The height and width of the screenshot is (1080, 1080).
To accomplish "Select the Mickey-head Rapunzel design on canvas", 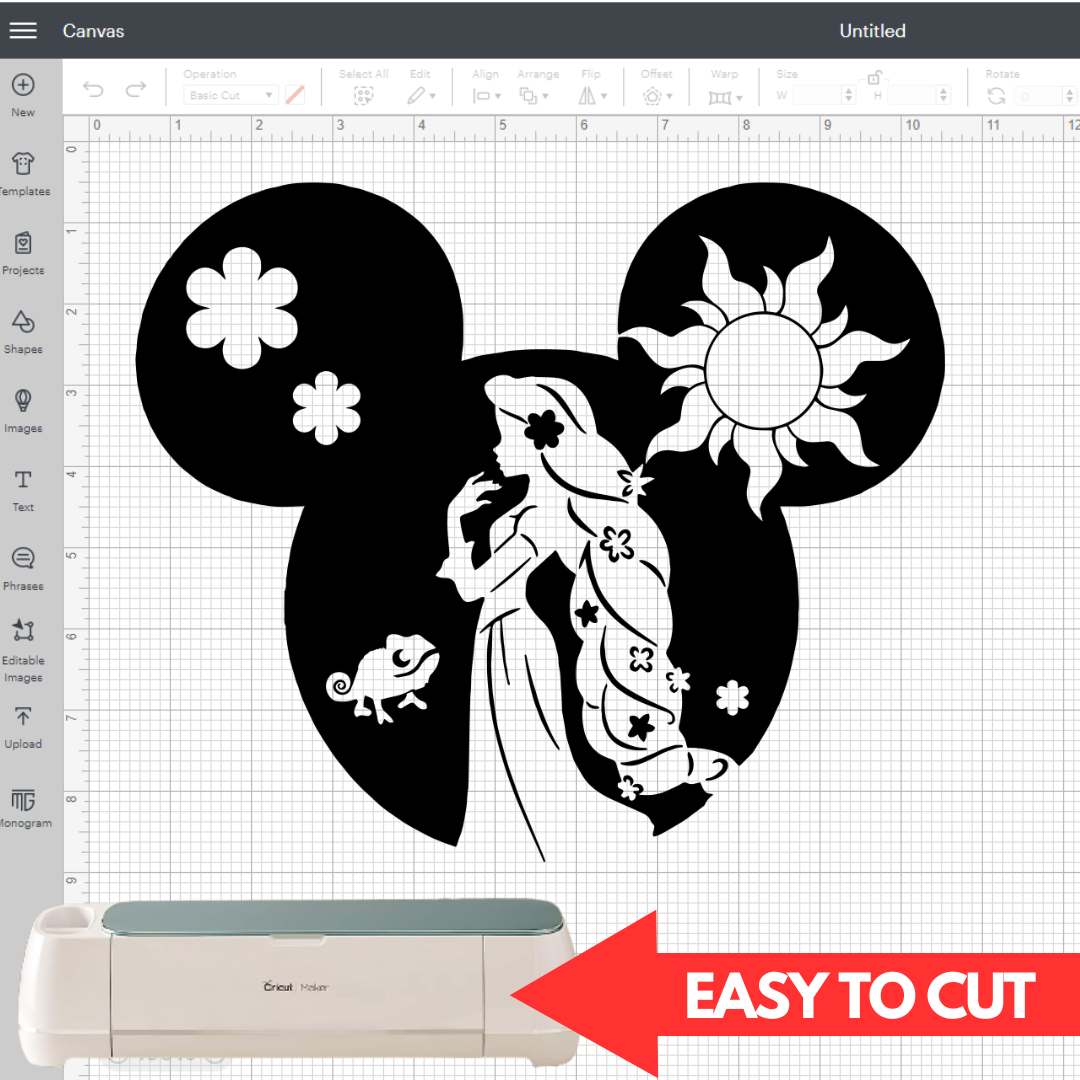I will [539, 522].
